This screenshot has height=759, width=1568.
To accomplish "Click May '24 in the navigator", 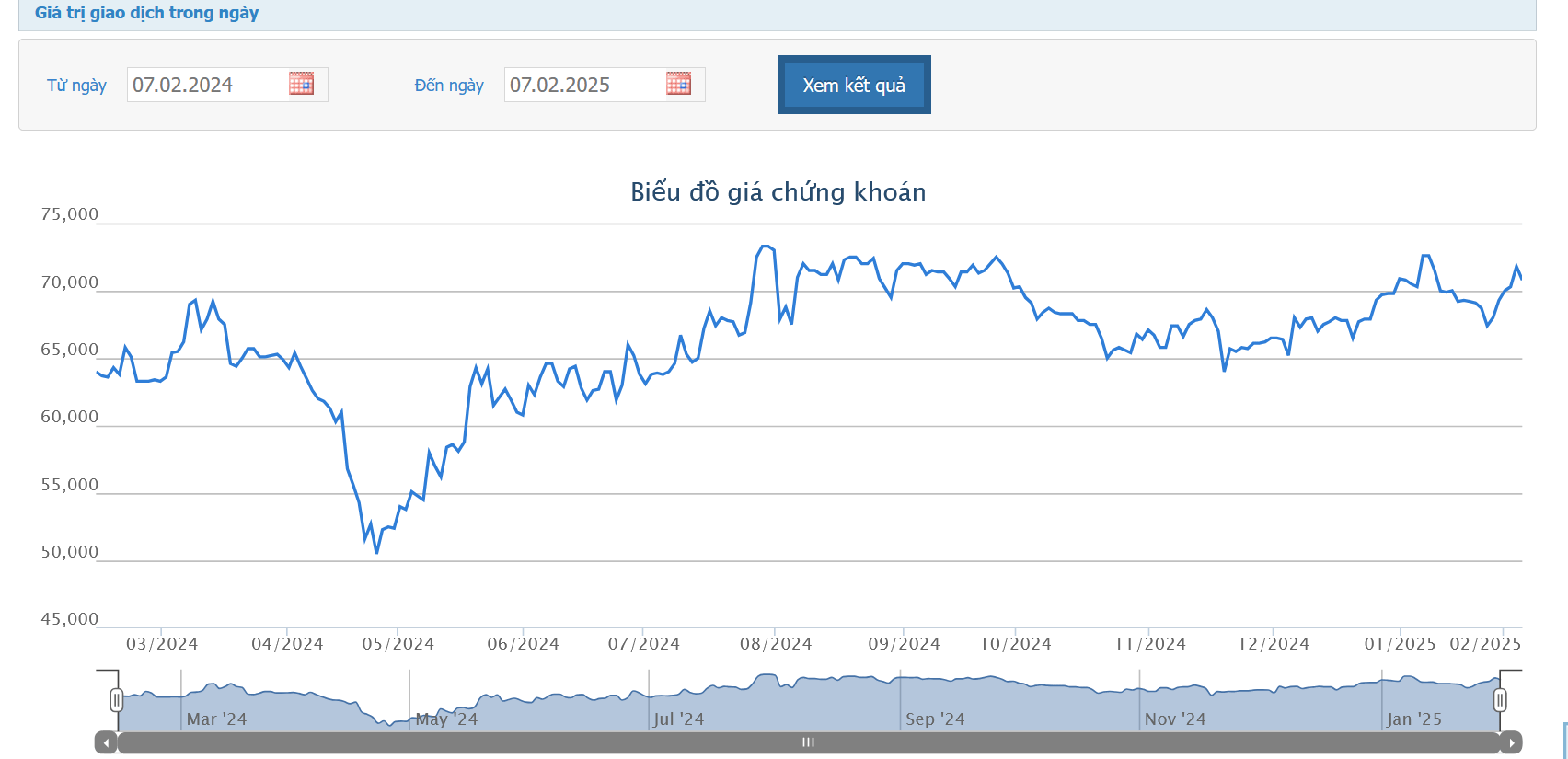I will 446,719.
